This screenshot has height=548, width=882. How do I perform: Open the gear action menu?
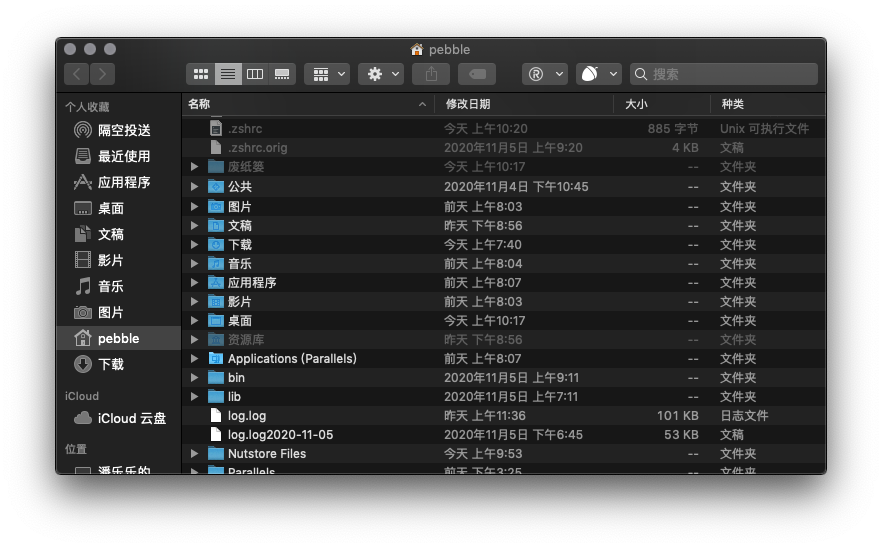(x=381, y=74)
